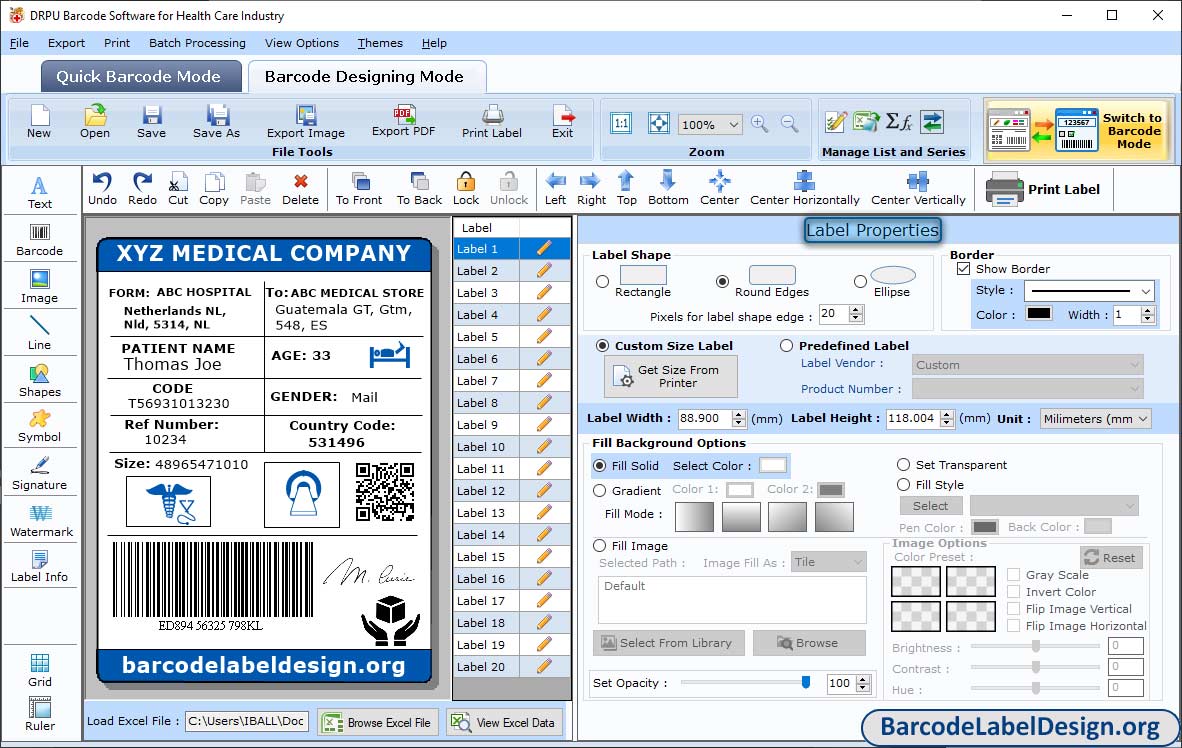Open the View Options menu

(x=302, y=43)
